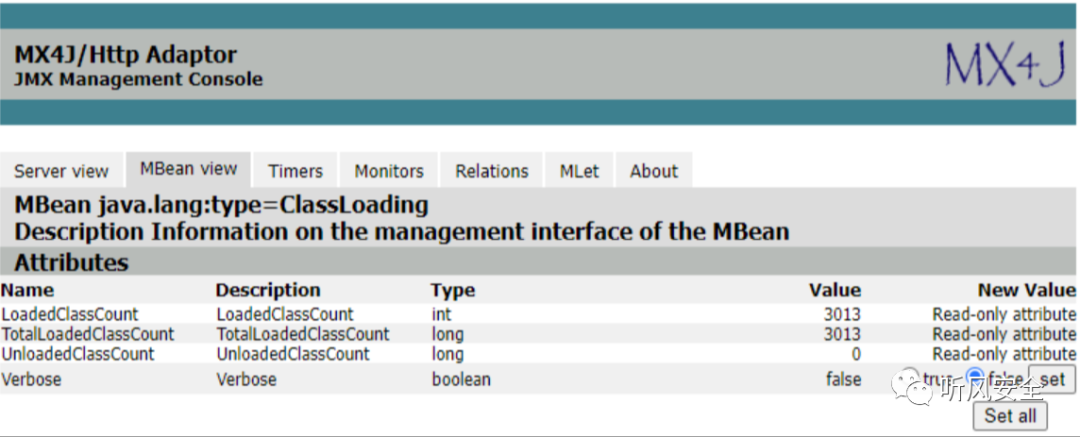
Task: Click the Value column header
Action: click(835, 290)
